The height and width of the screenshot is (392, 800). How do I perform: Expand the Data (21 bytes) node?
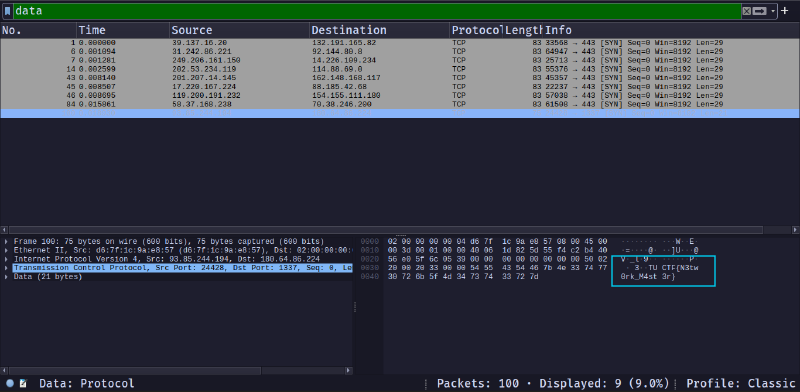[x=6, y=277]
